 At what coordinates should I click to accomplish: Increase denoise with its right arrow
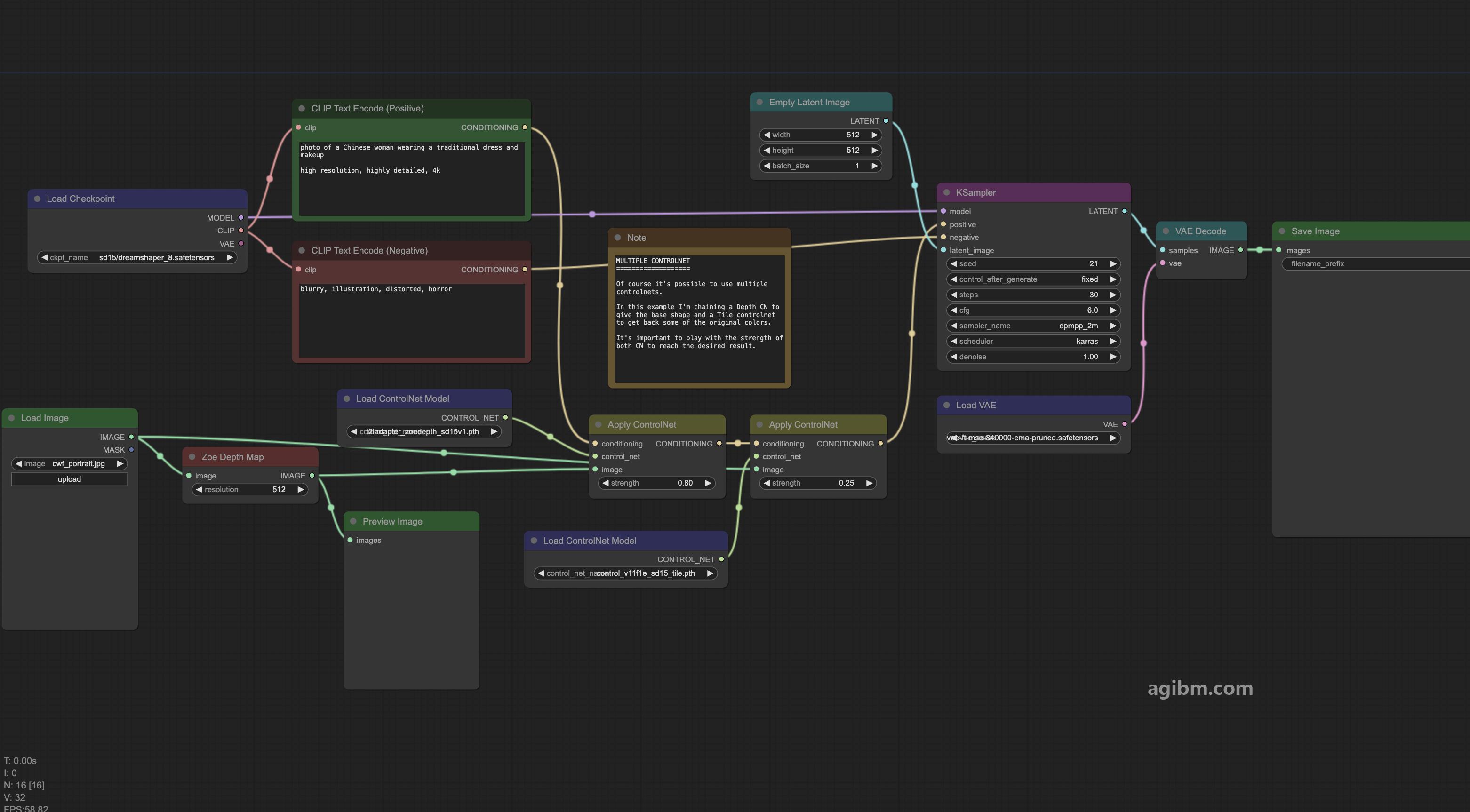1113,357
